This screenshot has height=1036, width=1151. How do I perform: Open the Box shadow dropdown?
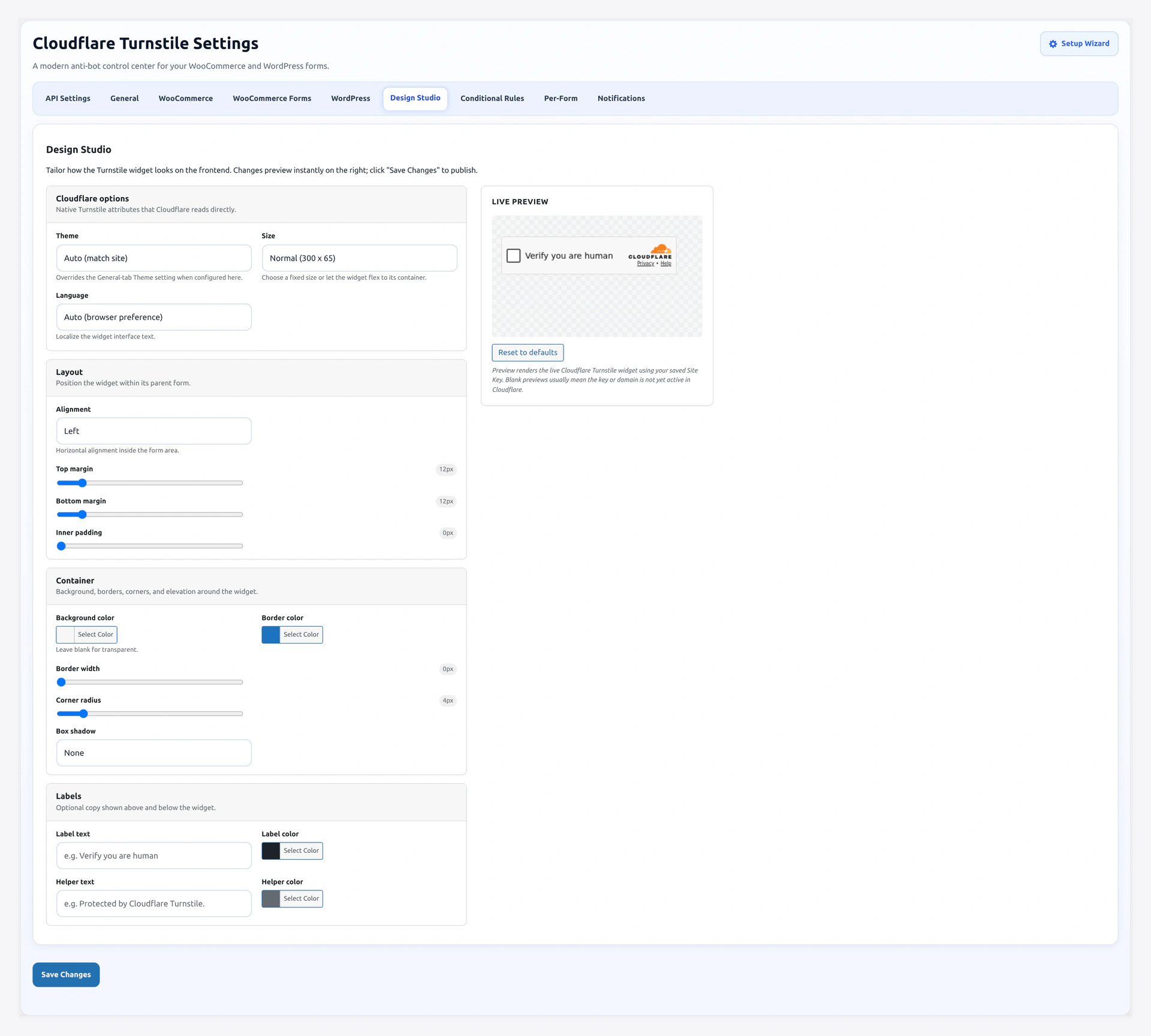tap(154, 753)
